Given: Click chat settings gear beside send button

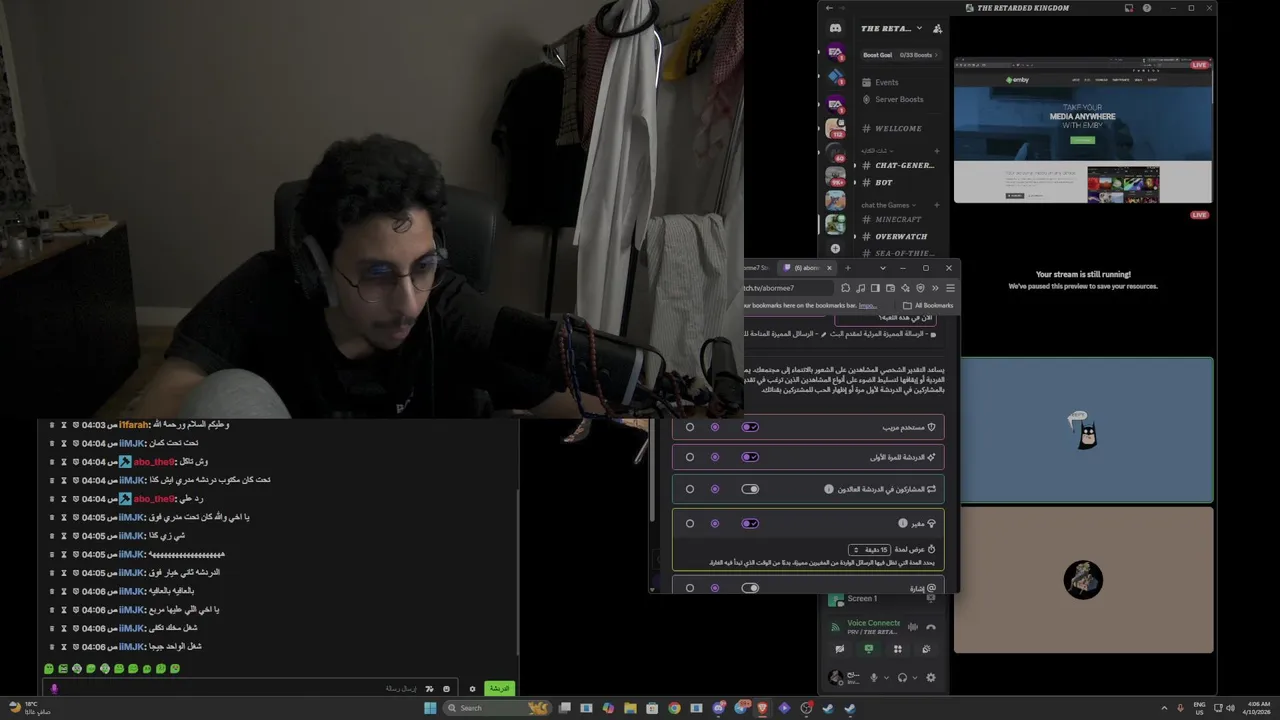Looking at the screenshot, I should coord(472,689).
